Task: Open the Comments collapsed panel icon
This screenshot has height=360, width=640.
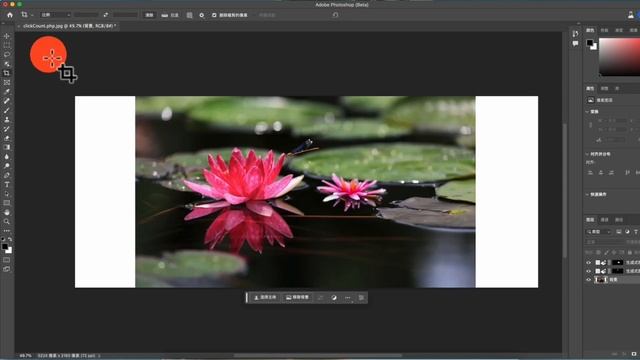Action: click(575, 43)
